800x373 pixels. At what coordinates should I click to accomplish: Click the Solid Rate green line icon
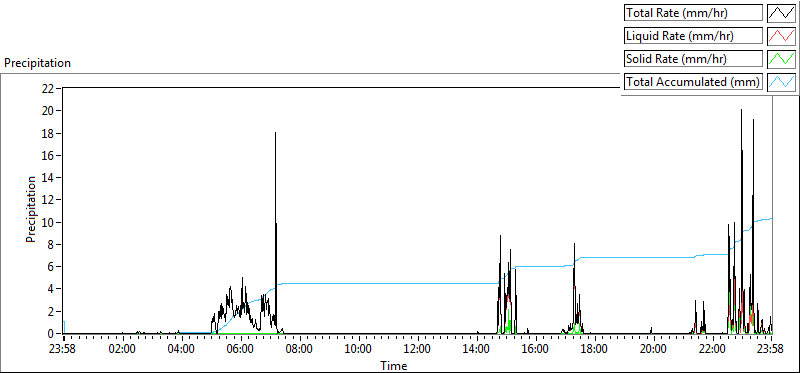click(782, 59)
